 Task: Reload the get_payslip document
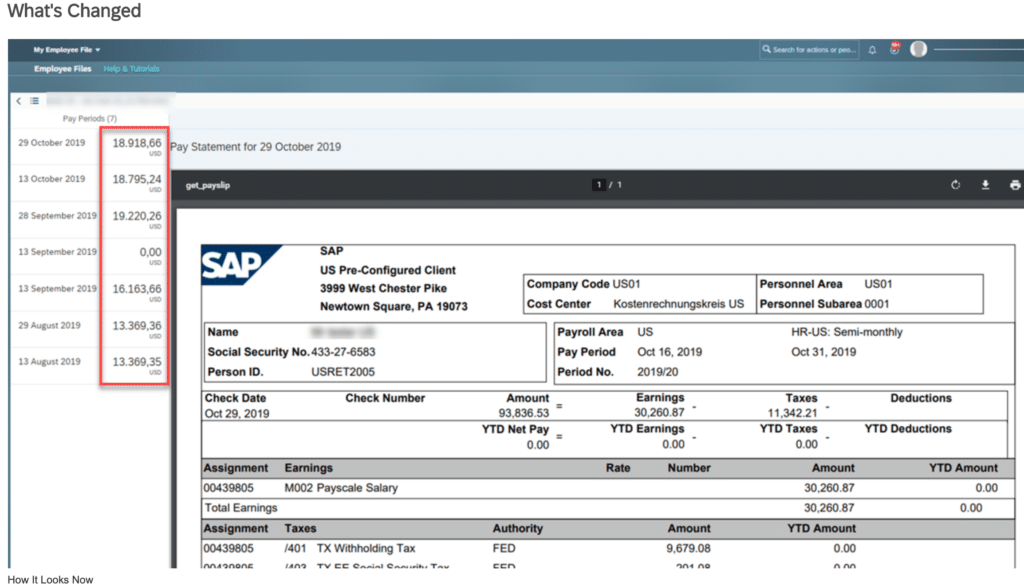coord(956,185)
